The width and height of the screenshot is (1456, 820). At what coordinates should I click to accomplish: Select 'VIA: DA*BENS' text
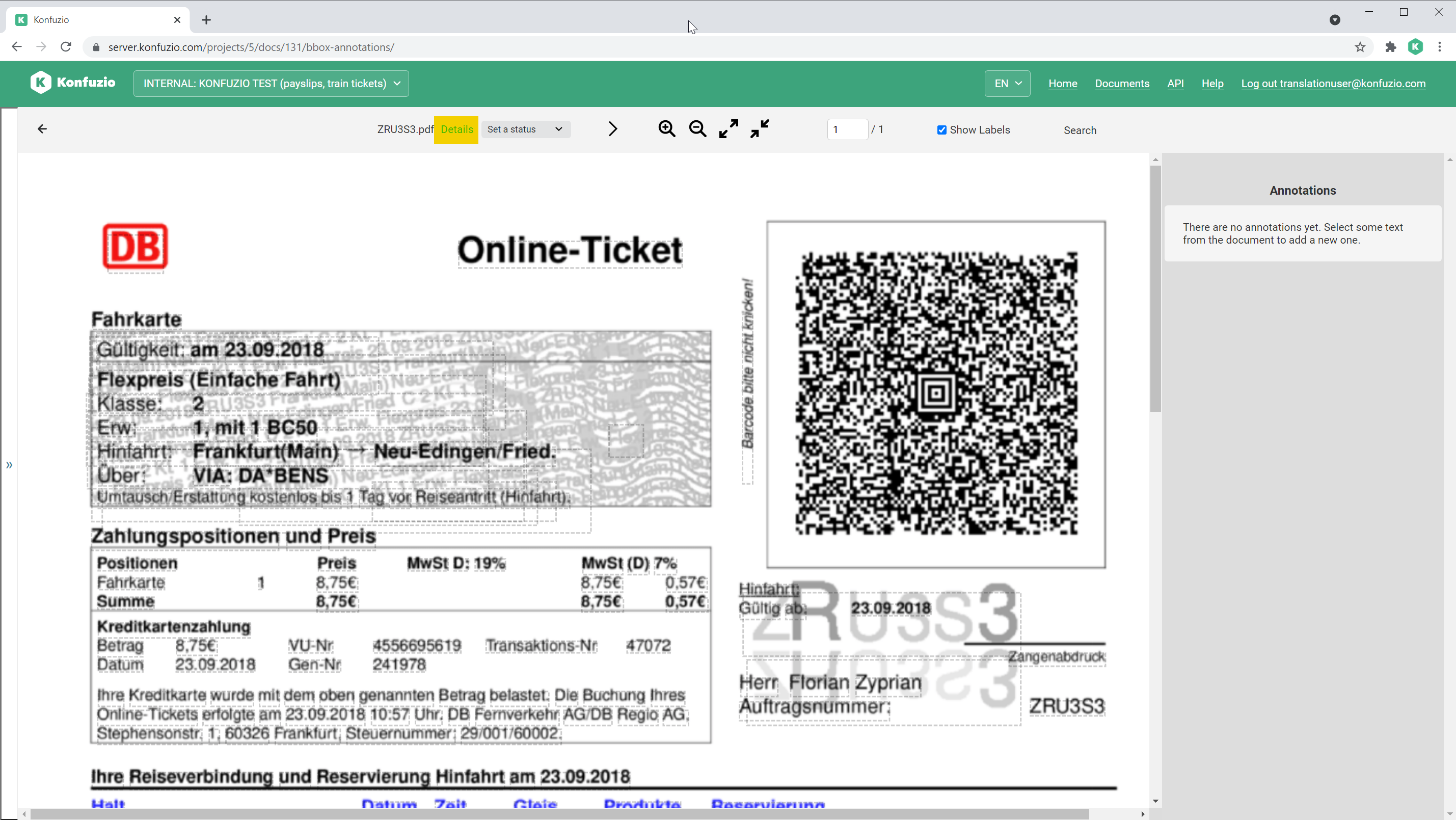click(x=260, y=475)
